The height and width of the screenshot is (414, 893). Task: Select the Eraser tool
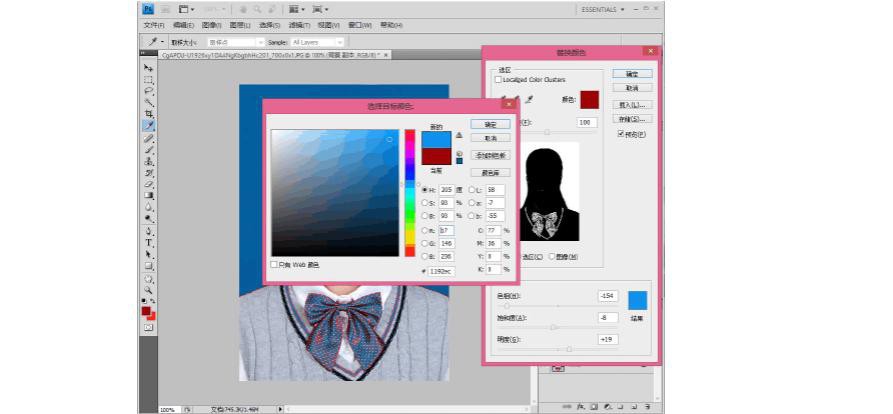[149, 184]
